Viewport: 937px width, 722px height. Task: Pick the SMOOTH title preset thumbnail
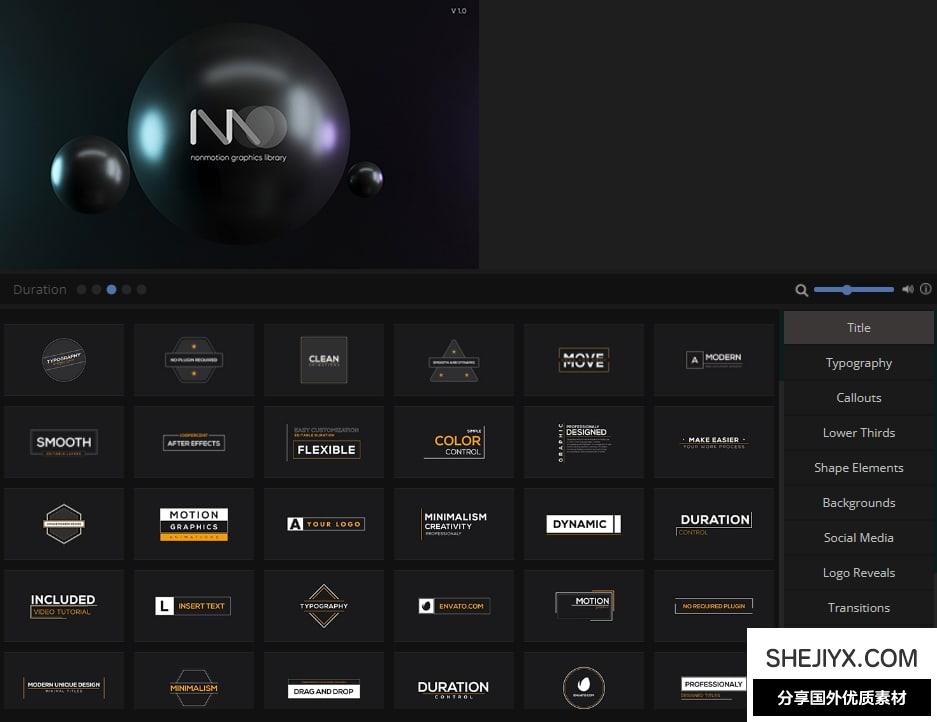point(64,442)
